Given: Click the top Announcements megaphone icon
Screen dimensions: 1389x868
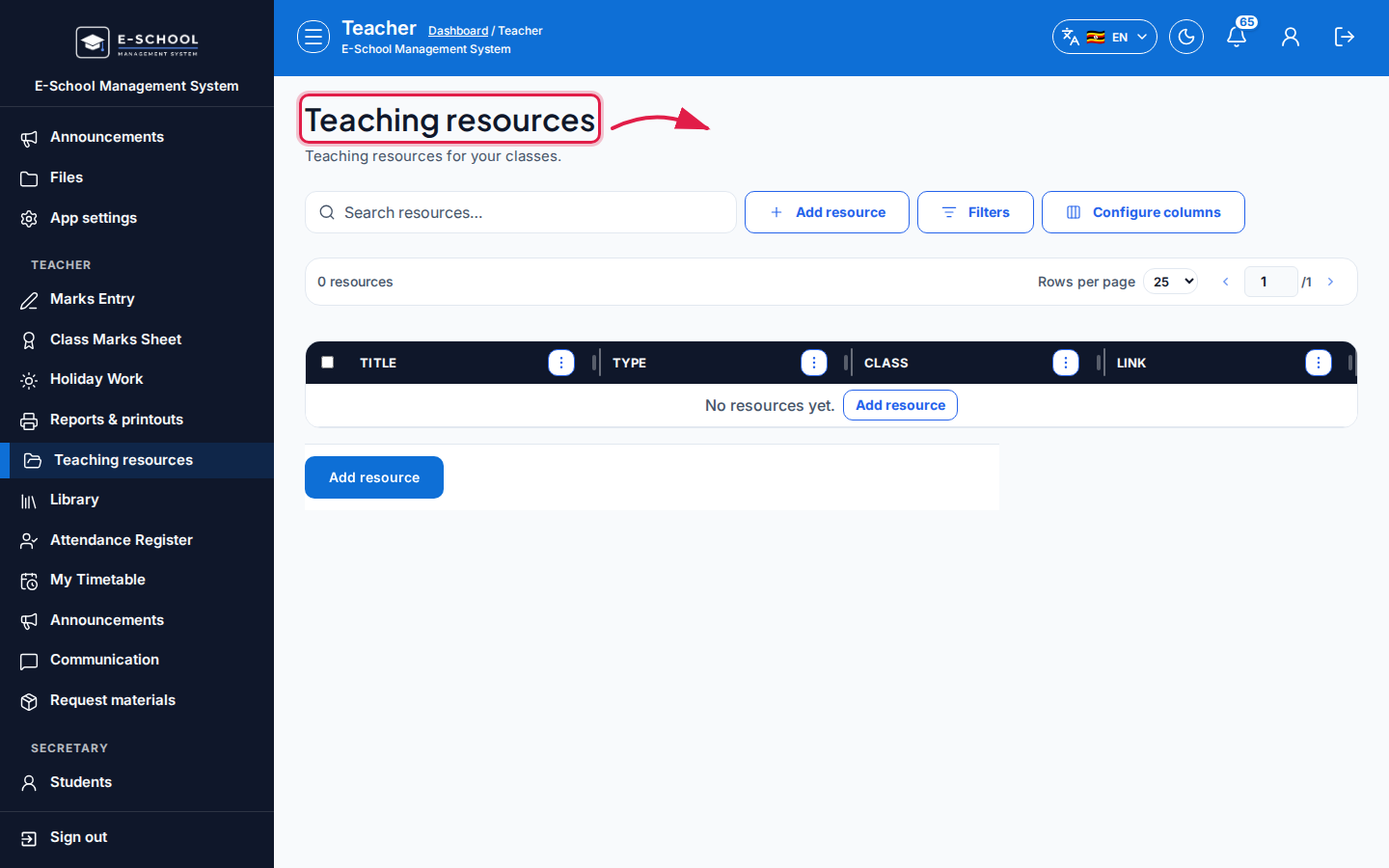Looking at the screenshot, I should [x=29, y=138].
